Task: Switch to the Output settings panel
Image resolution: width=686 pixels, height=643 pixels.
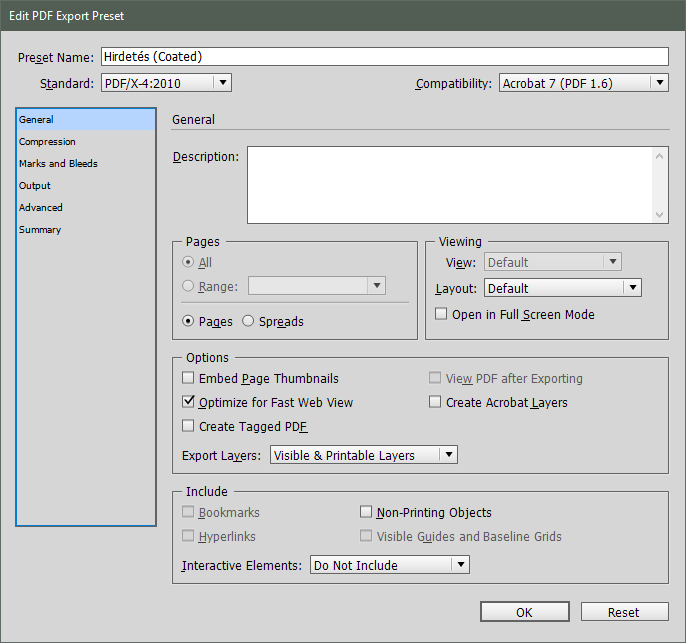Action: coord(35,186)
